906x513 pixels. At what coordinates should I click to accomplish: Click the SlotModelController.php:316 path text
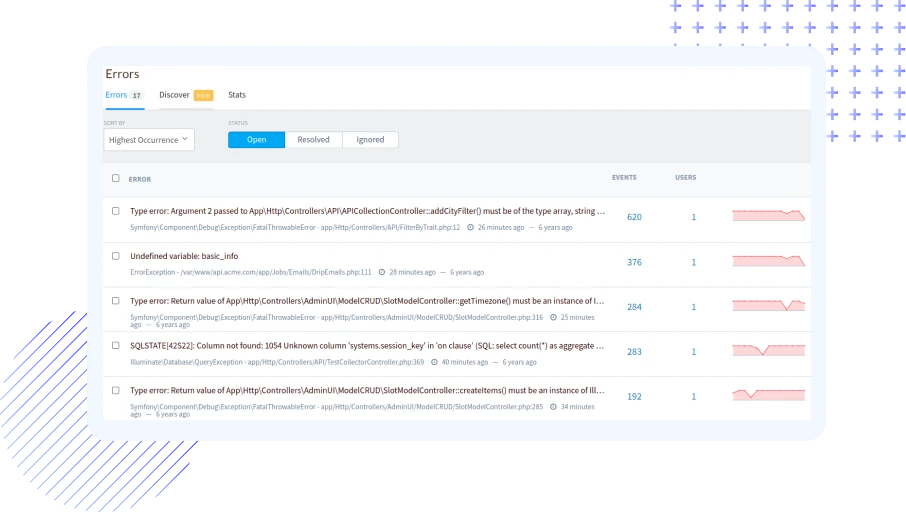tap(432, 317)
